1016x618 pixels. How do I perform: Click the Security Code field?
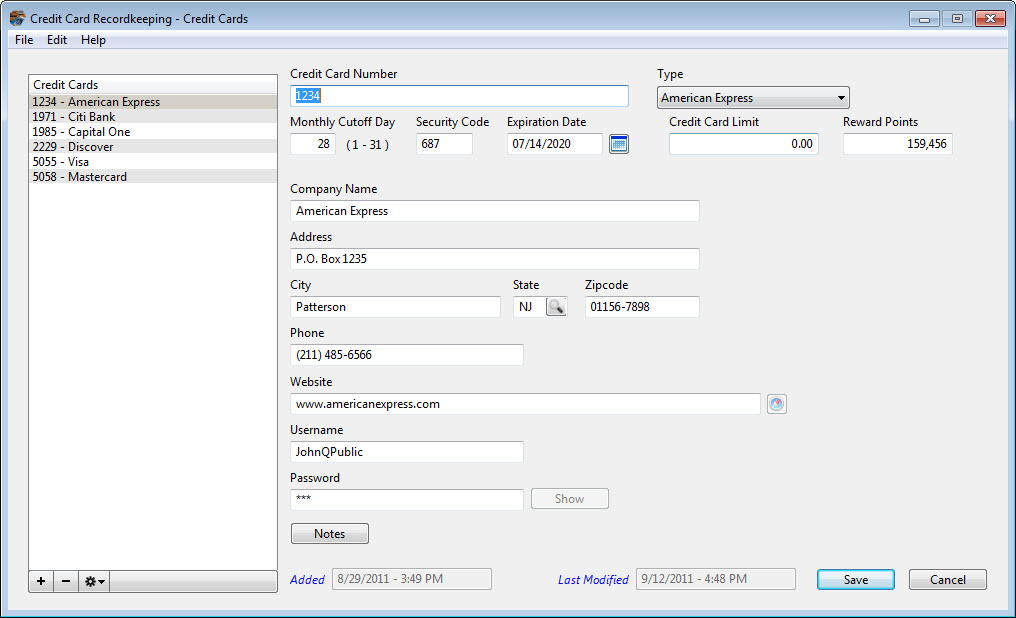tap(444, 144)
